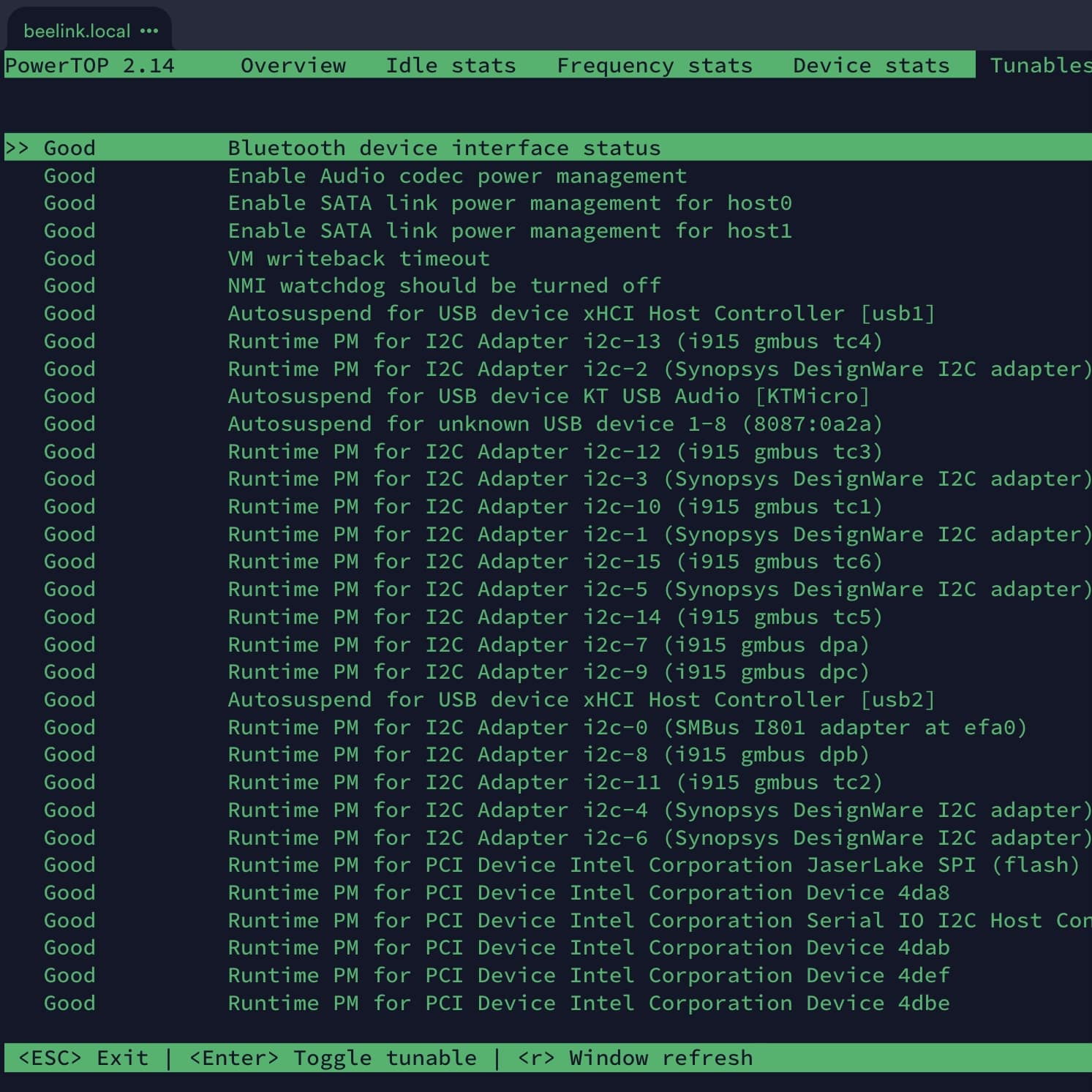Click SATA link power management for host1
This screenshot has height=1092, width=1092.
(x=510, y=230)
